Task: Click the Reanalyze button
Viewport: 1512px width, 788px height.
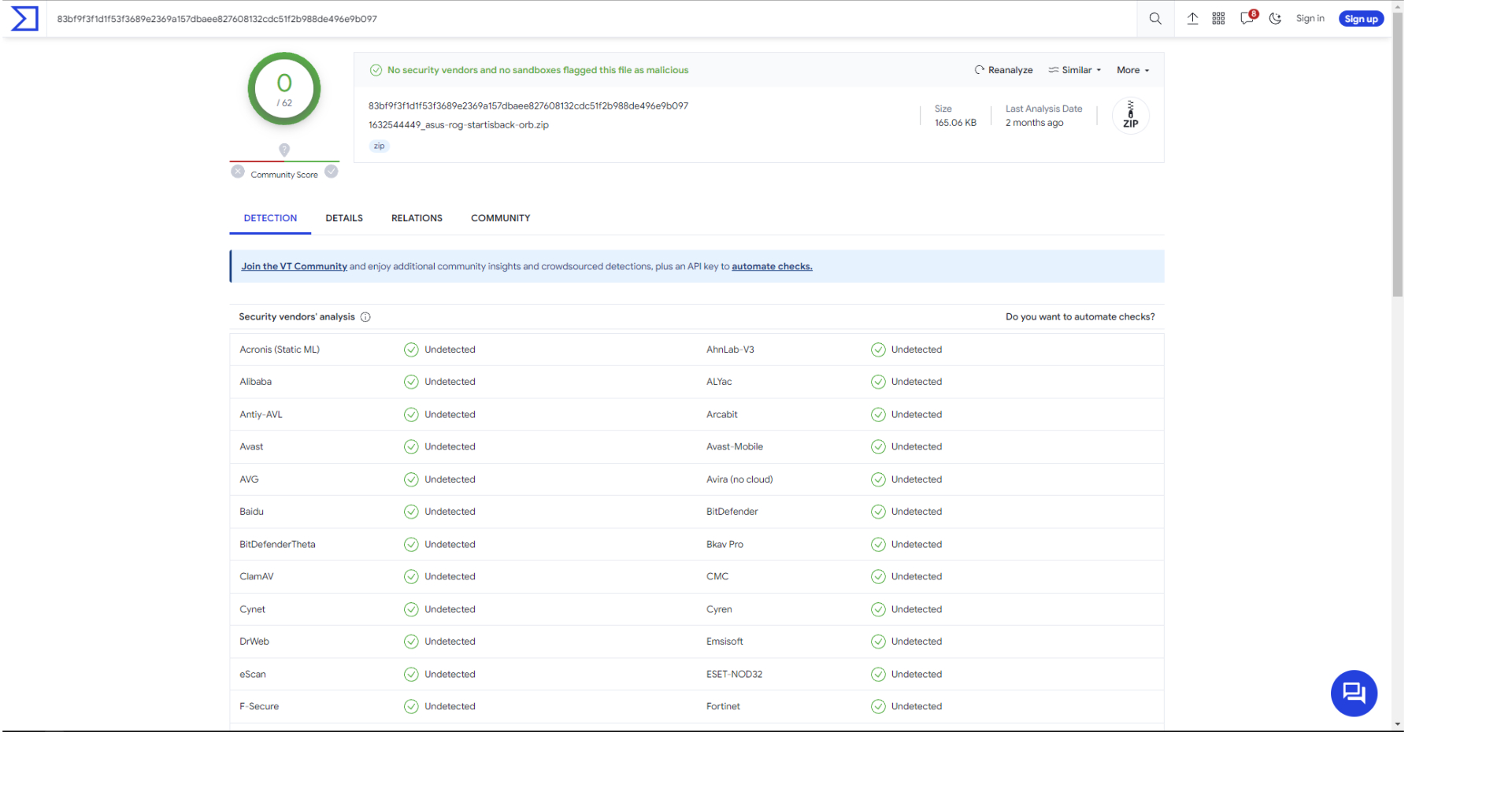Action: point(1003,70)
